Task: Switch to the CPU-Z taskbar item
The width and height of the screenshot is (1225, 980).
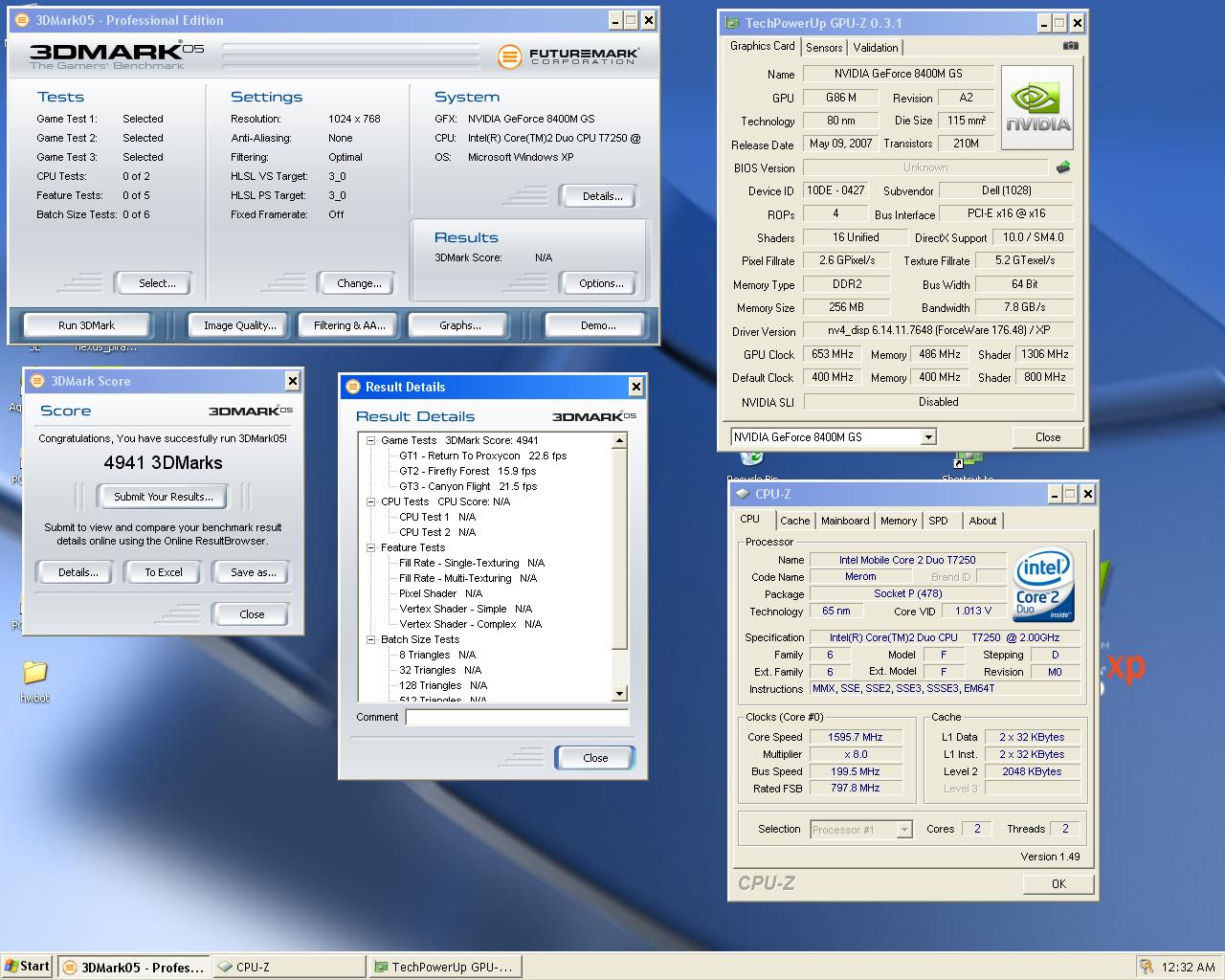Action: (289, 968)
